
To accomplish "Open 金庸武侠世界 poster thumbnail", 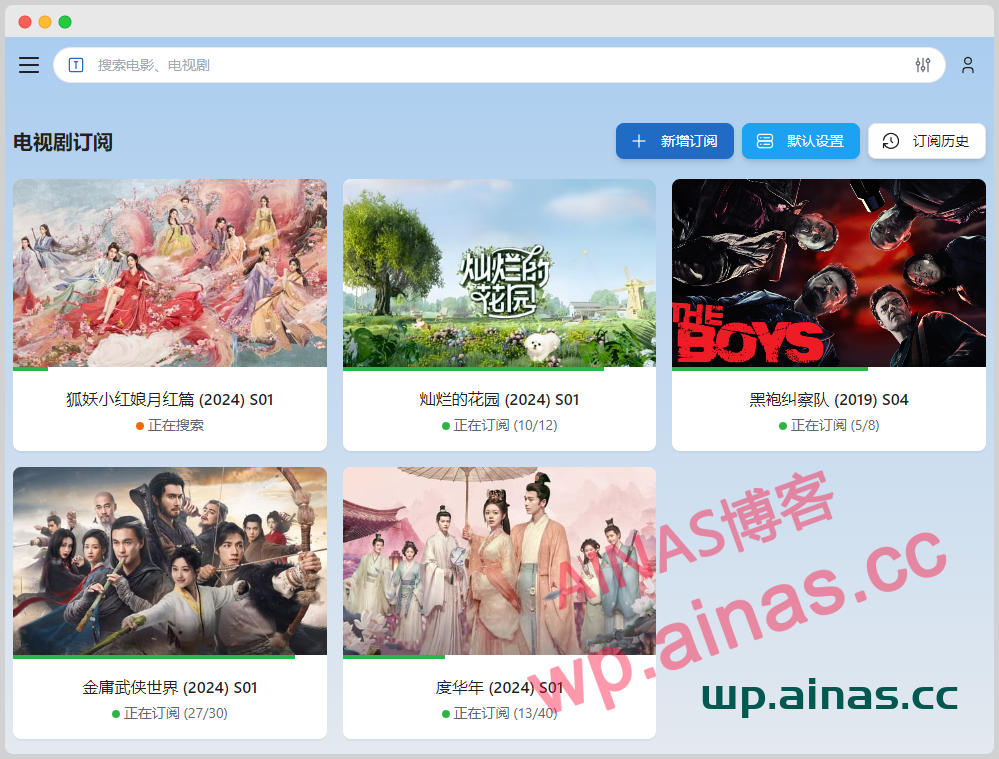I will click(x=170, y=561).
